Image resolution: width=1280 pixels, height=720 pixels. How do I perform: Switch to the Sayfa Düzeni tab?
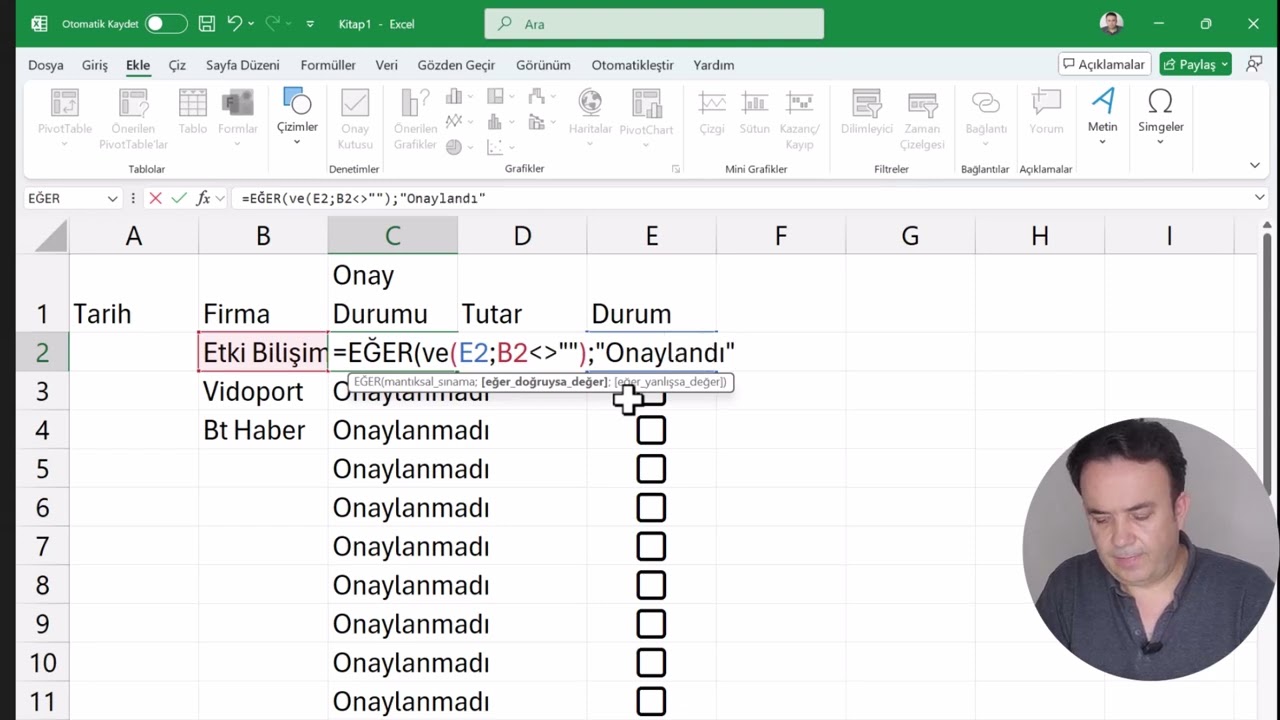click(x=243, y=65)
